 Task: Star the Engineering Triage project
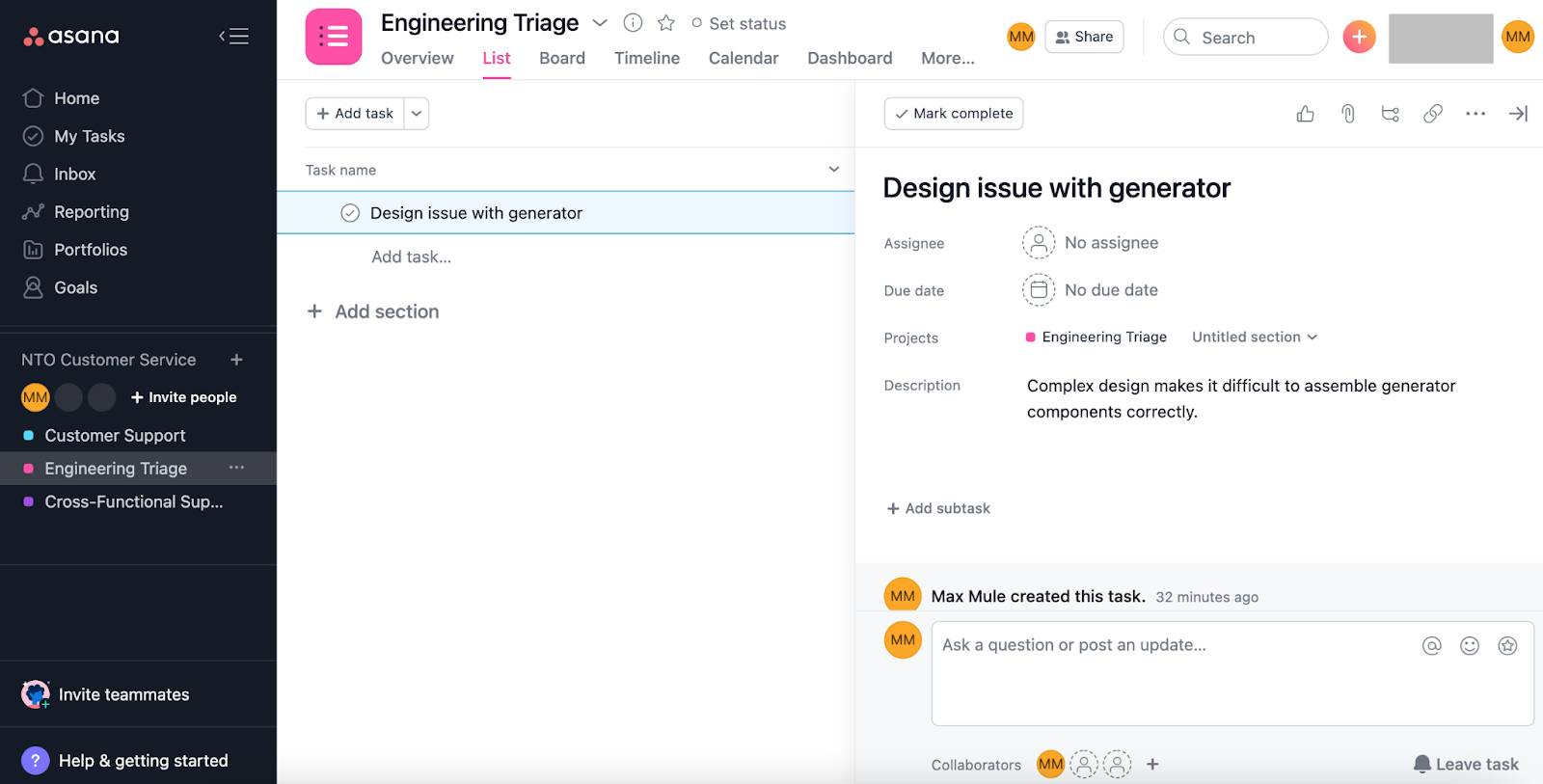pyautogui.click(x=665, y=22)
